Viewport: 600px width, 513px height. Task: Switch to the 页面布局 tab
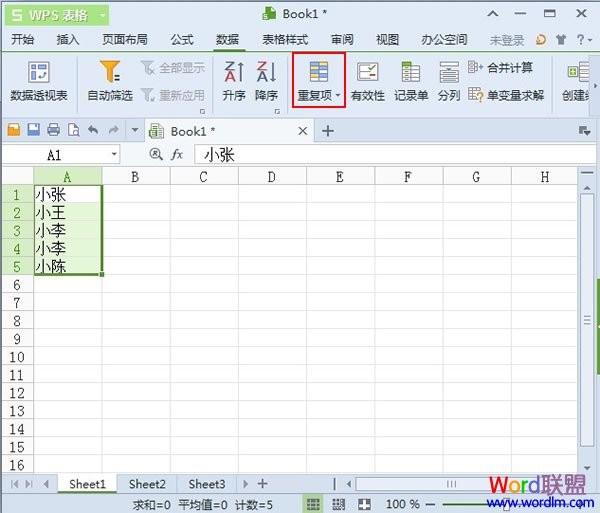(125, 39)
